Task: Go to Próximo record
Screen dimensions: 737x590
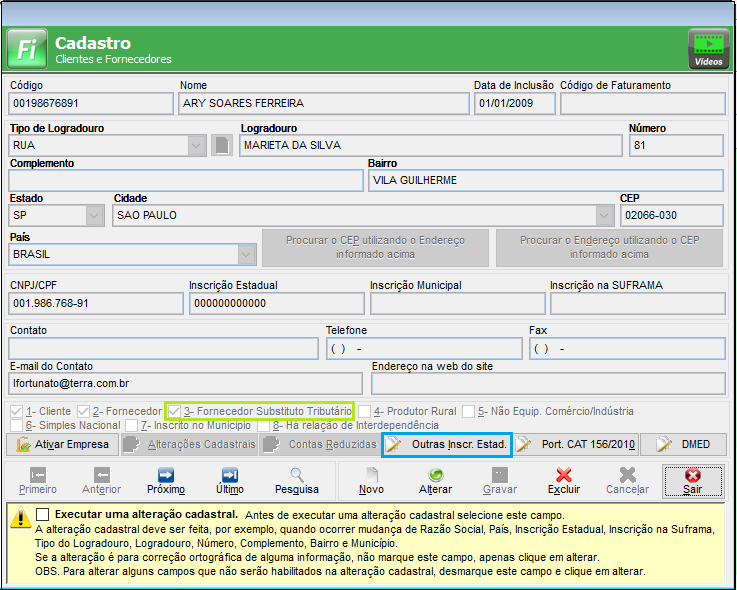Action: coord(166,481)
